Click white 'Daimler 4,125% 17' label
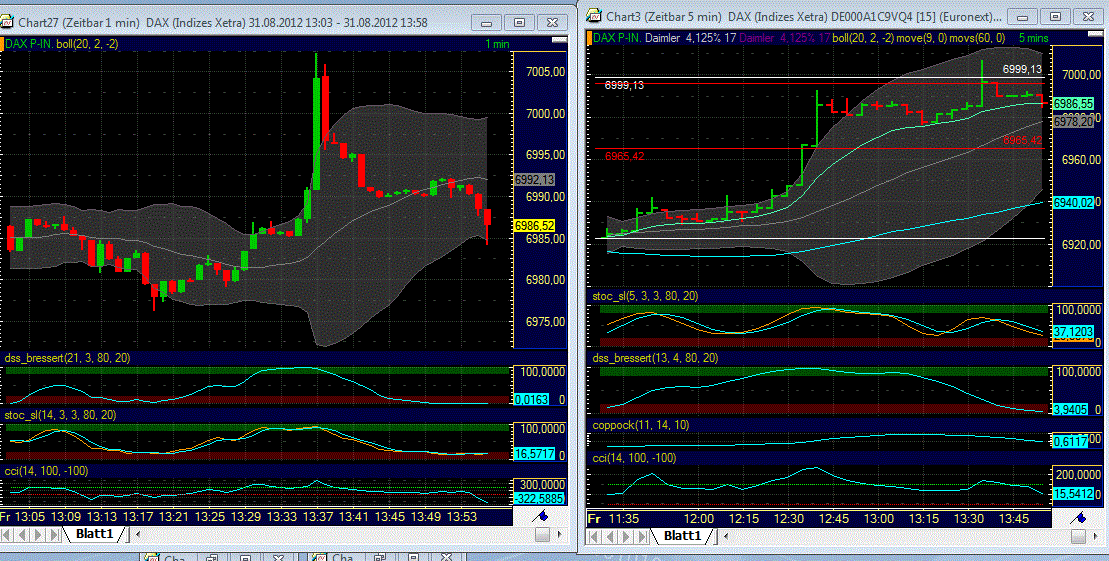The width and height of the screenshot is (1109, 561). [690, 37]
